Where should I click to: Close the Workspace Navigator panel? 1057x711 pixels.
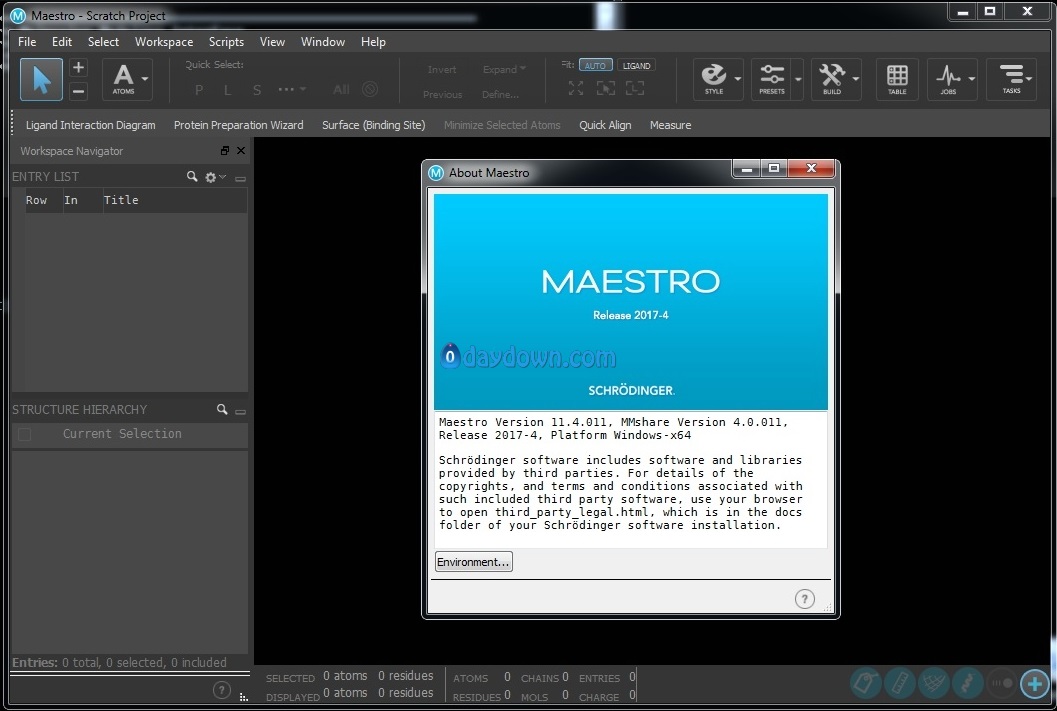[241, 150]
